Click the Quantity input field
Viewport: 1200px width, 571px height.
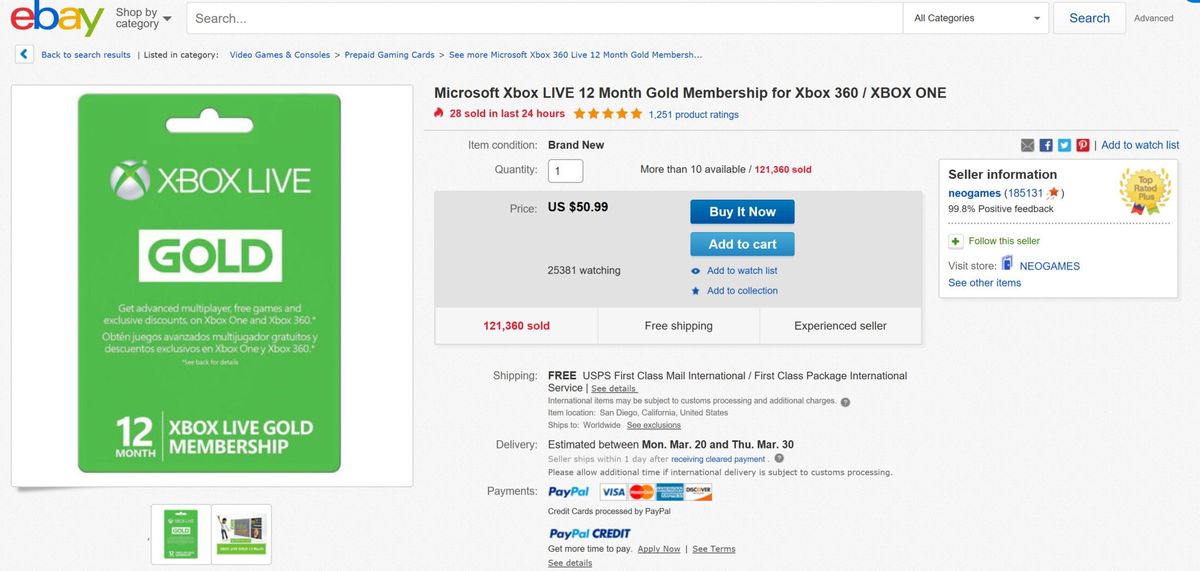566,171
